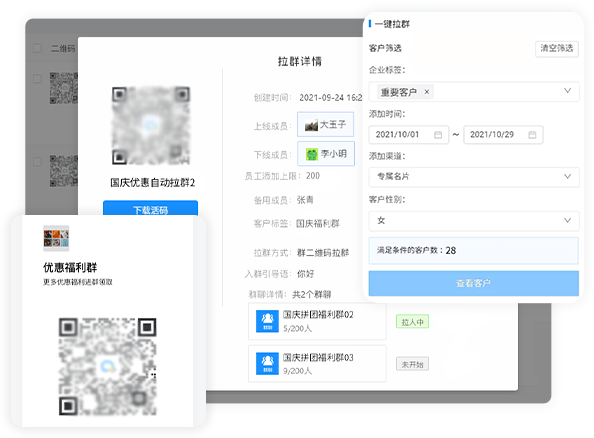Click the creation time 2021-09-24 value

pyautogui.click(x=330, y=98)
